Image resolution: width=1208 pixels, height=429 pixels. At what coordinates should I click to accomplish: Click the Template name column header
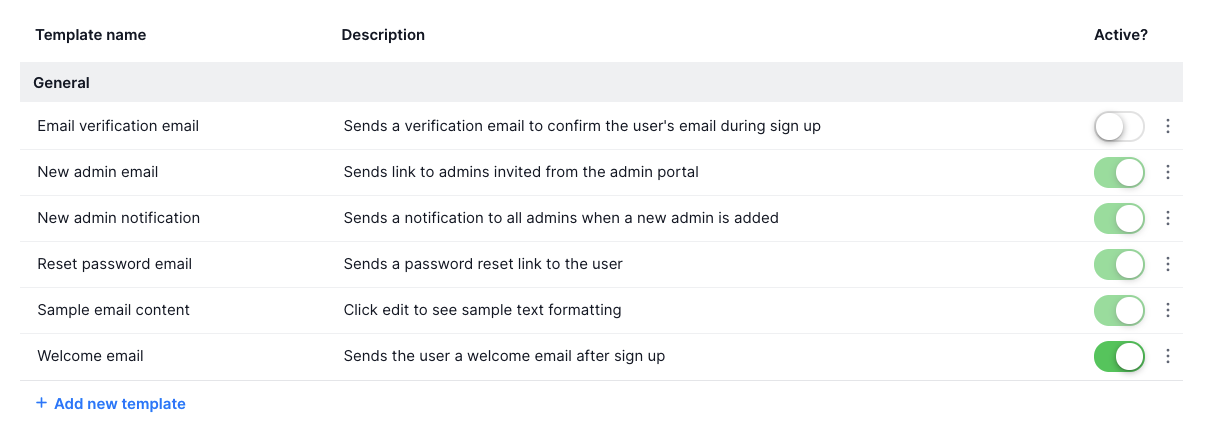pyautogui.click(x=91, y=35)
